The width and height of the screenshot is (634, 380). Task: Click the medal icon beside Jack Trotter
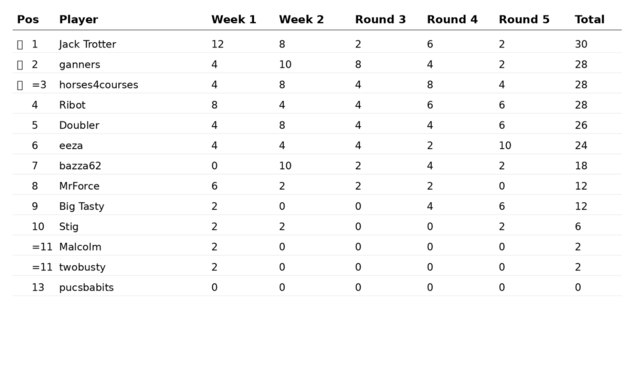point(20,44)
